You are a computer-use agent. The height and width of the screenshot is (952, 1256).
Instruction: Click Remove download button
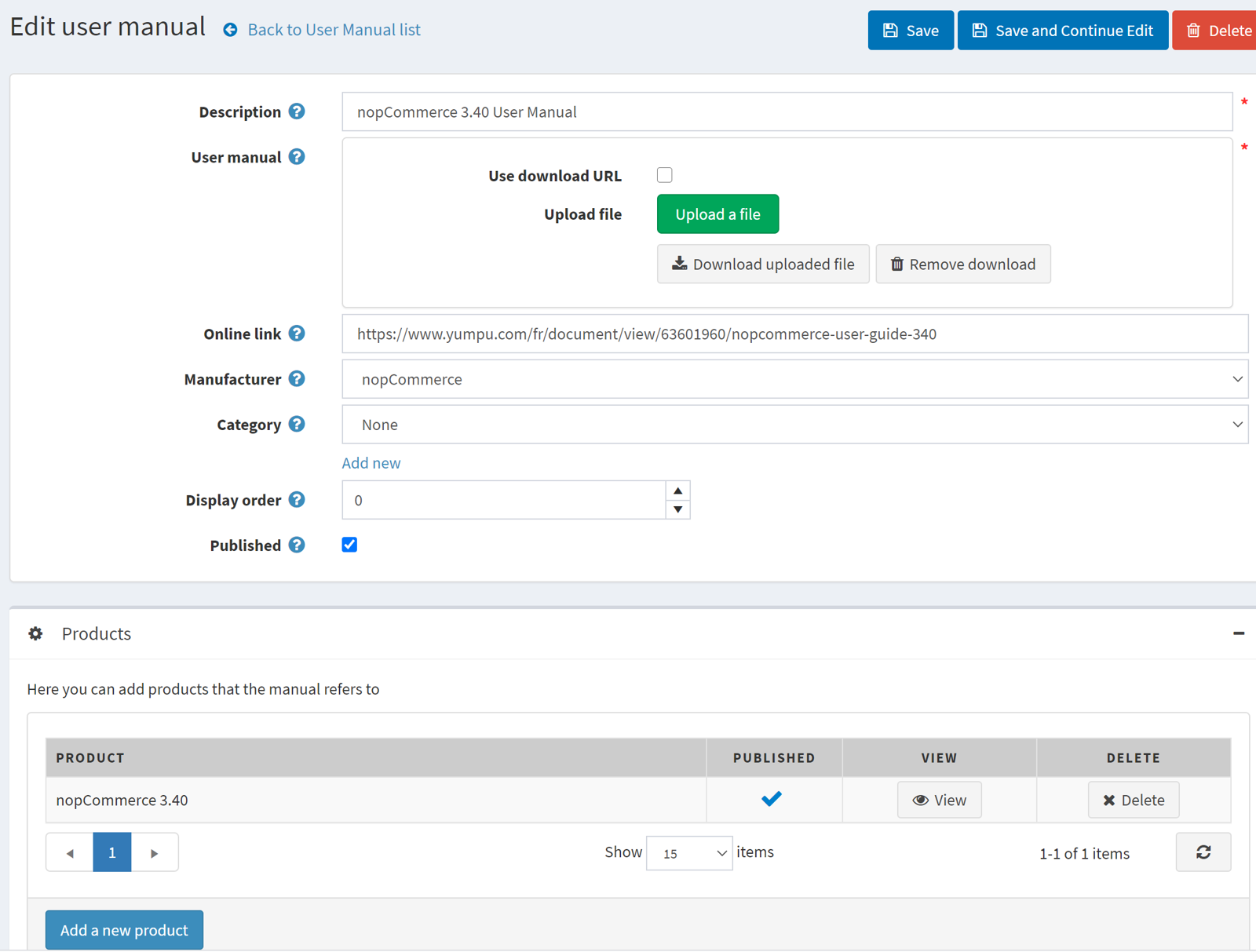[963, 264]
